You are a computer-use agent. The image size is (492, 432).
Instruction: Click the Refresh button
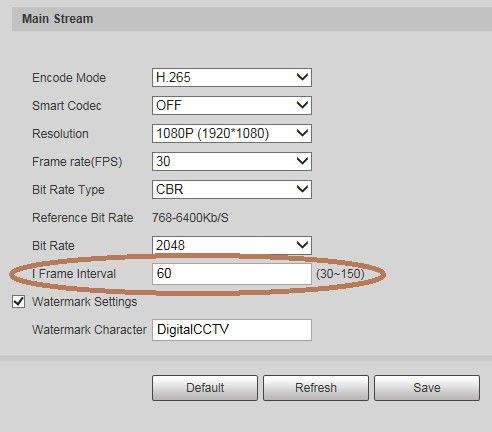pyautogui.click(x=316, y=388)
